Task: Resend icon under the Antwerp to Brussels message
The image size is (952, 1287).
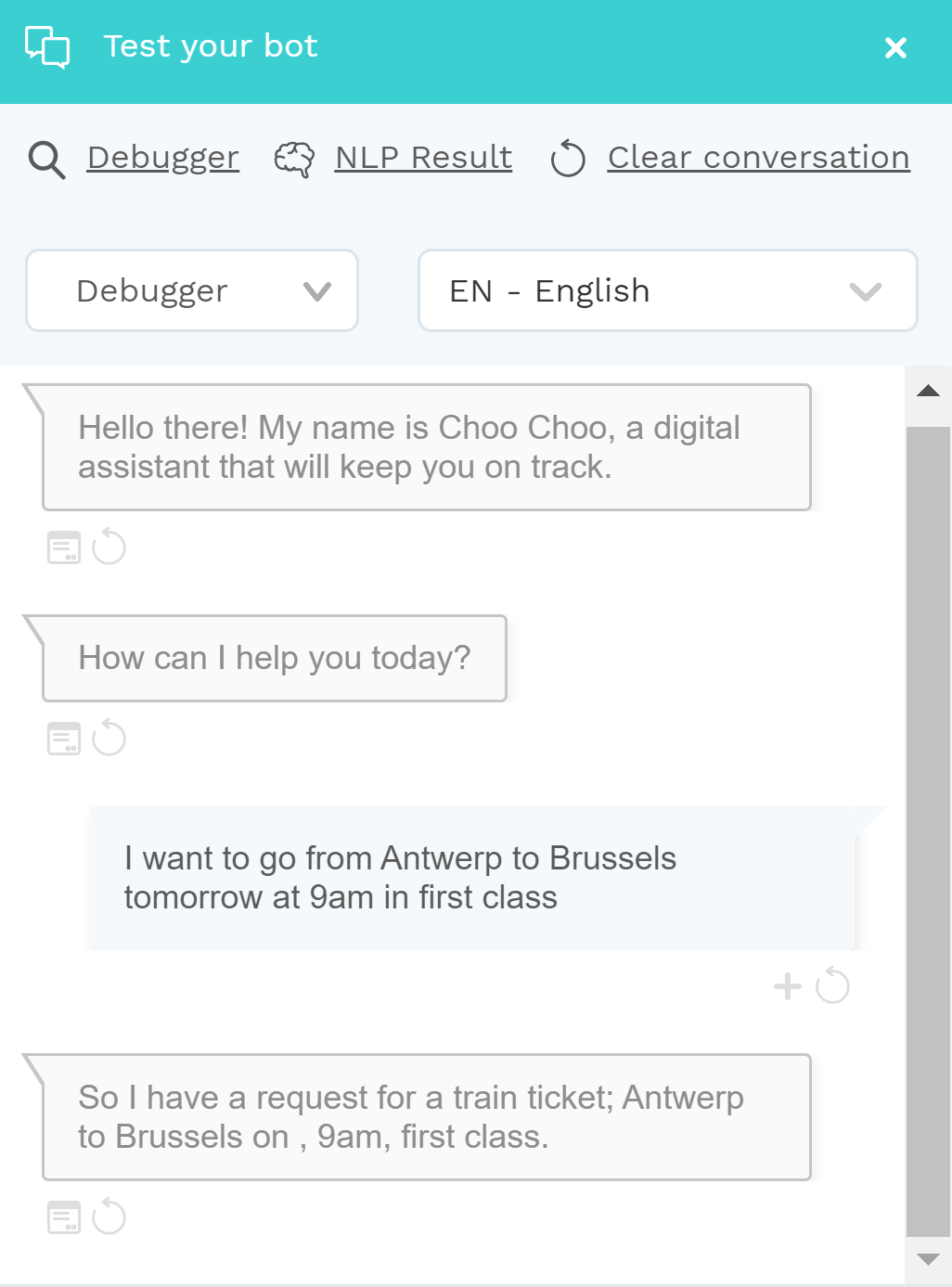Action: coord(832,985)
